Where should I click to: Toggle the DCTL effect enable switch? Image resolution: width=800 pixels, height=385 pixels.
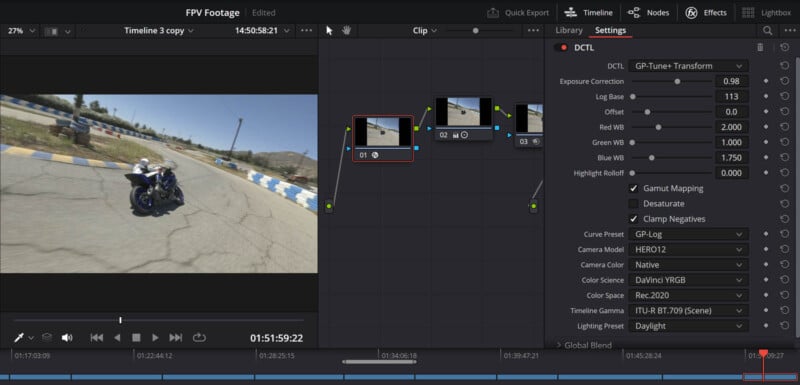coord(561,47)
